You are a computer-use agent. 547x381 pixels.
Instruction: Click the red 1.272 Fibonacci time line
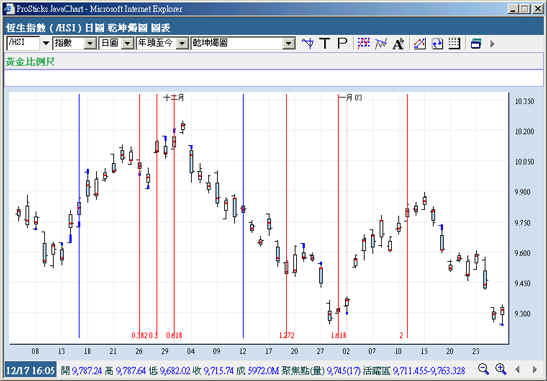click(286, 216)
